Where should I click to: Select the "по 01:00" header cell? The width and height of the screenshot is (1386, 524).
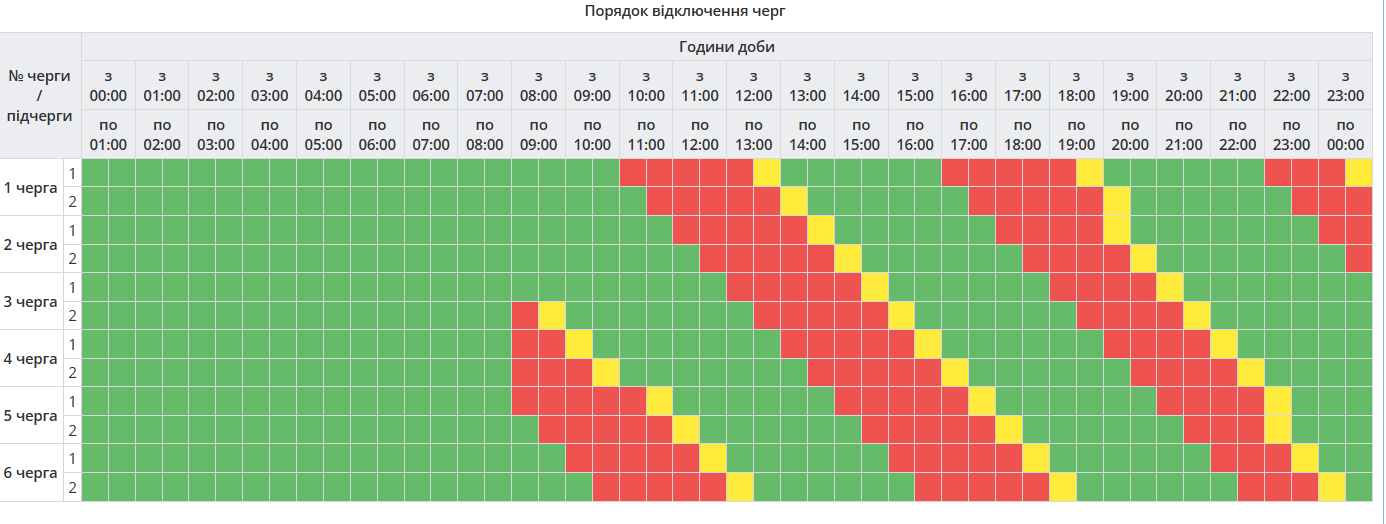pos(108,134)
